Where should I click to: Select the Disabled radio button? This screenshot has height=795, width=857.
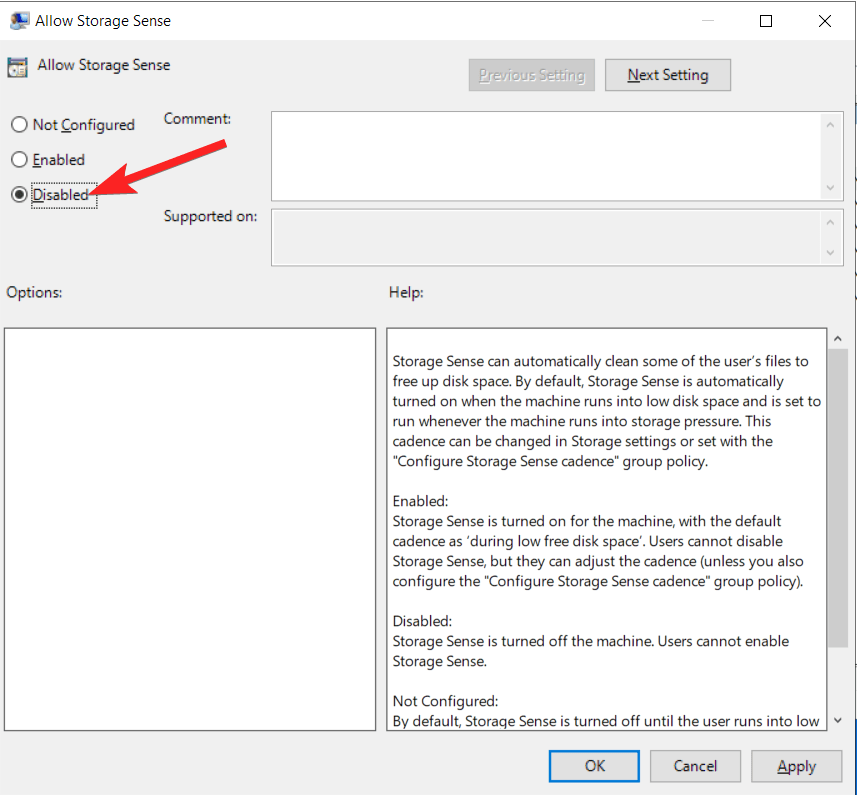click(19, 195)
